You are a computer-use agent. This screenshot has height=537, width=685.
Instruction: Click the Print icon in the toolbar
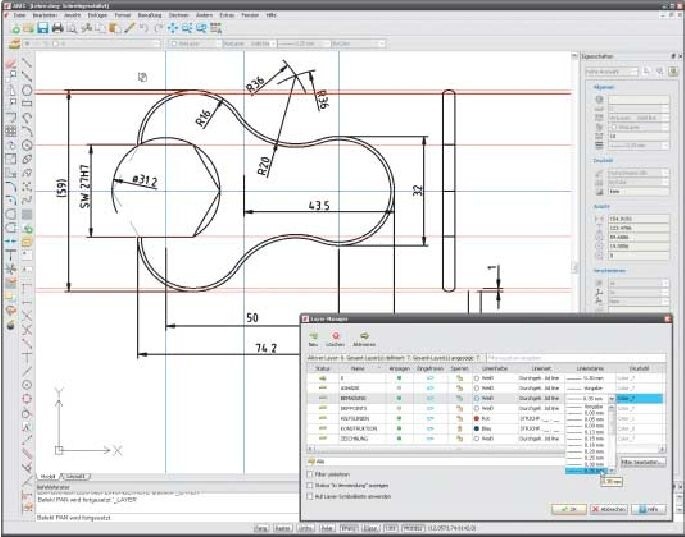(x=57, y=29)
